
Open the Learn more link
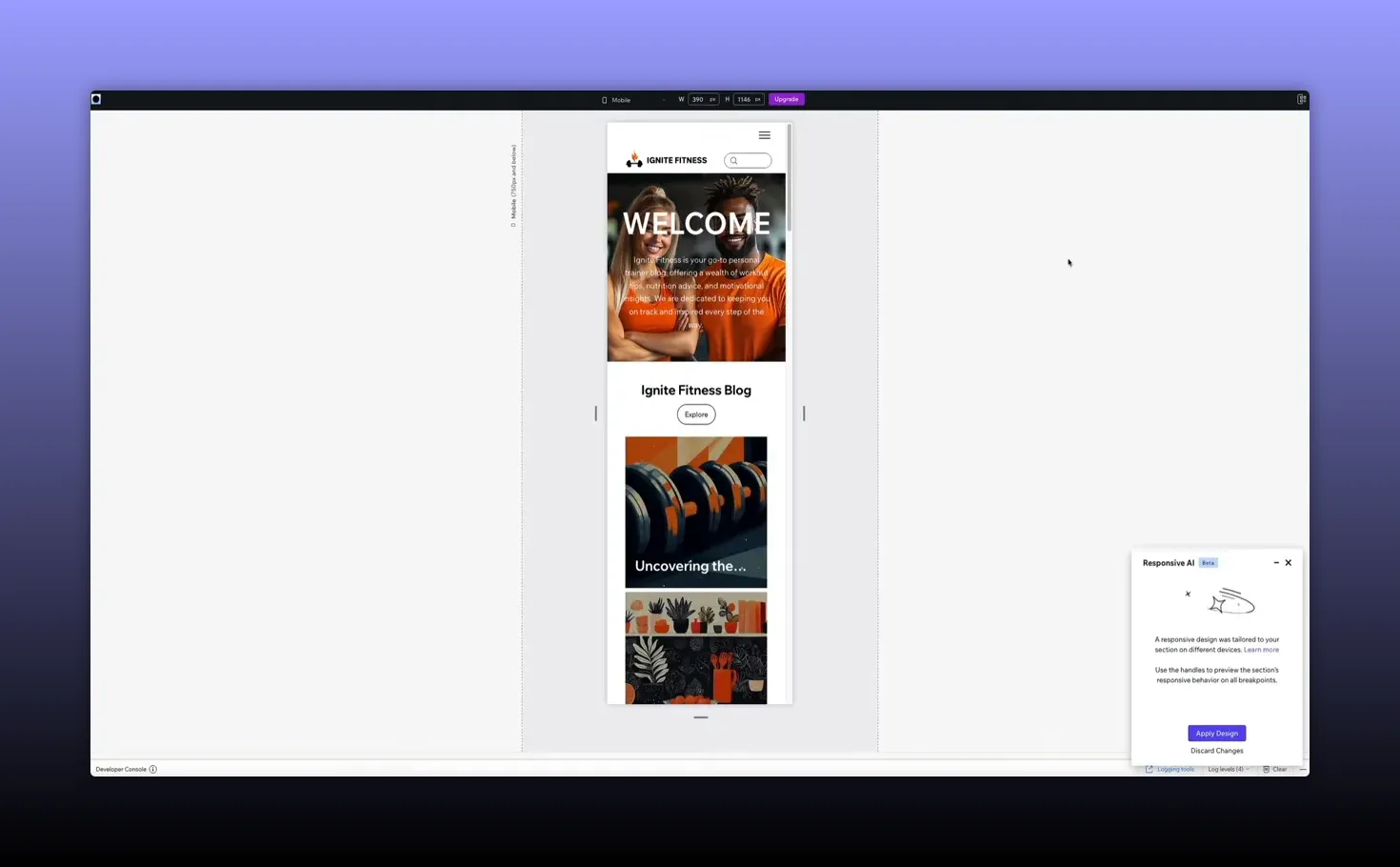coord(1261,650)
